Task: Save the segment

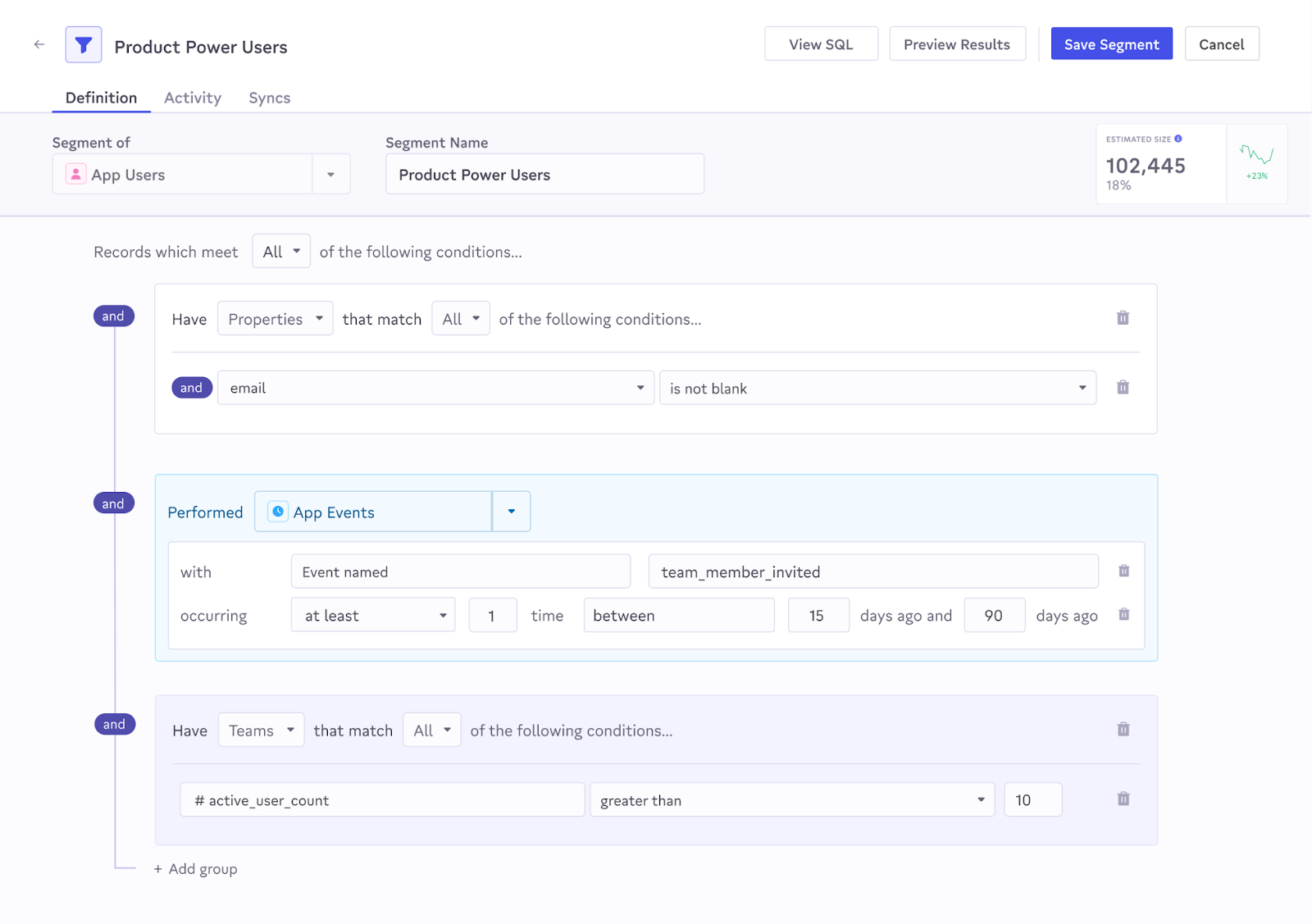Action: click(1111, 44)
